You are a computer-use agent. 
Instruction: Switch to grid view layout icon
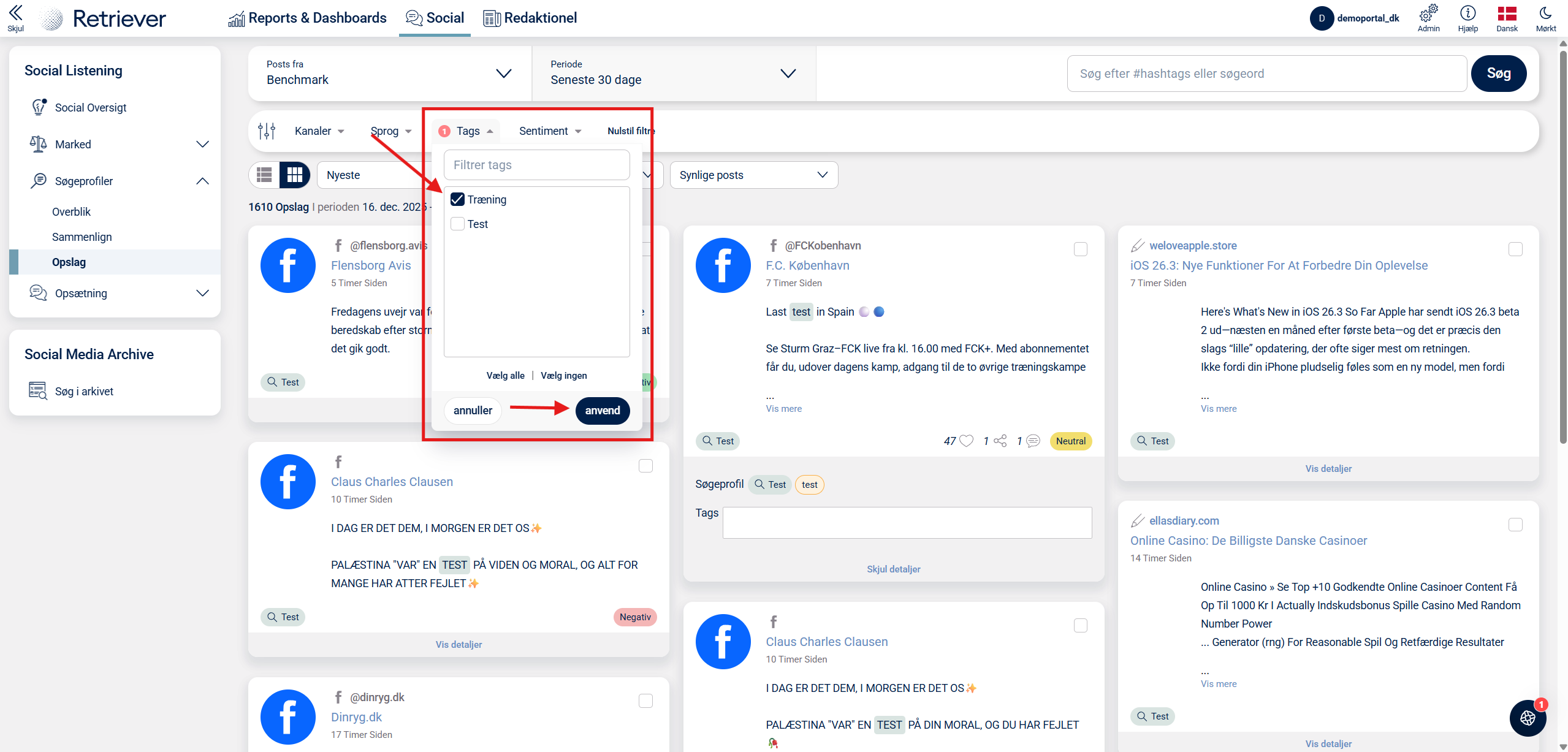[x=295, y=175]
